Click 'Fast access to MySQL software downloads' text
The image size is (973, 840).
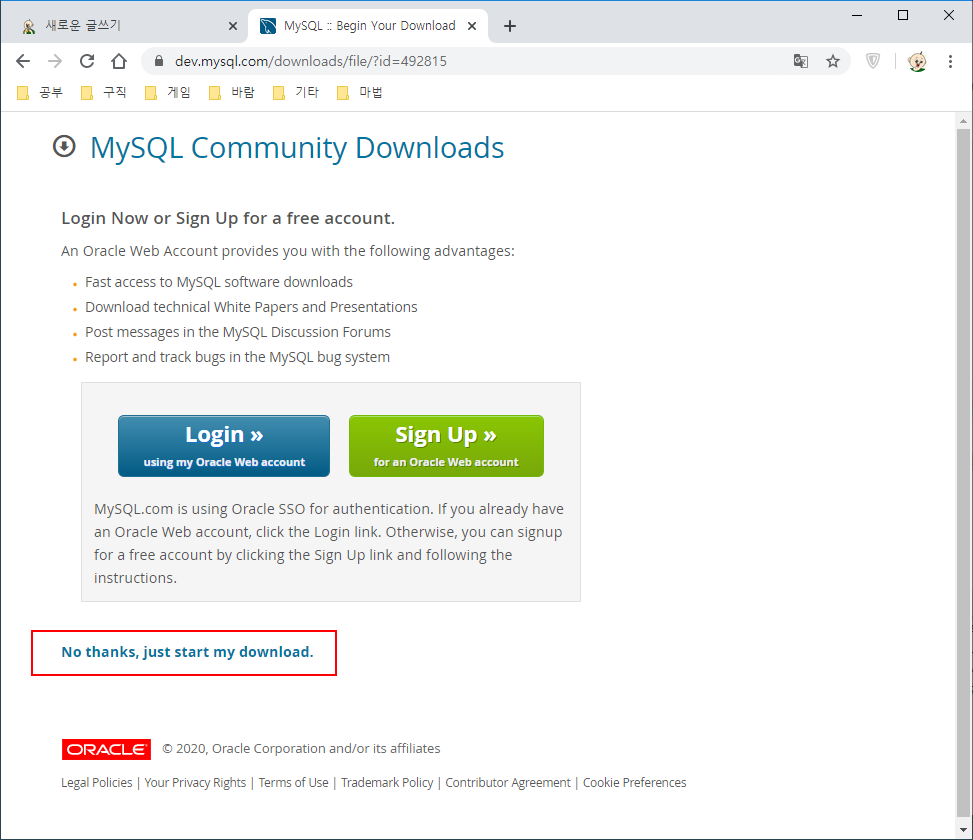click(218, 282)
